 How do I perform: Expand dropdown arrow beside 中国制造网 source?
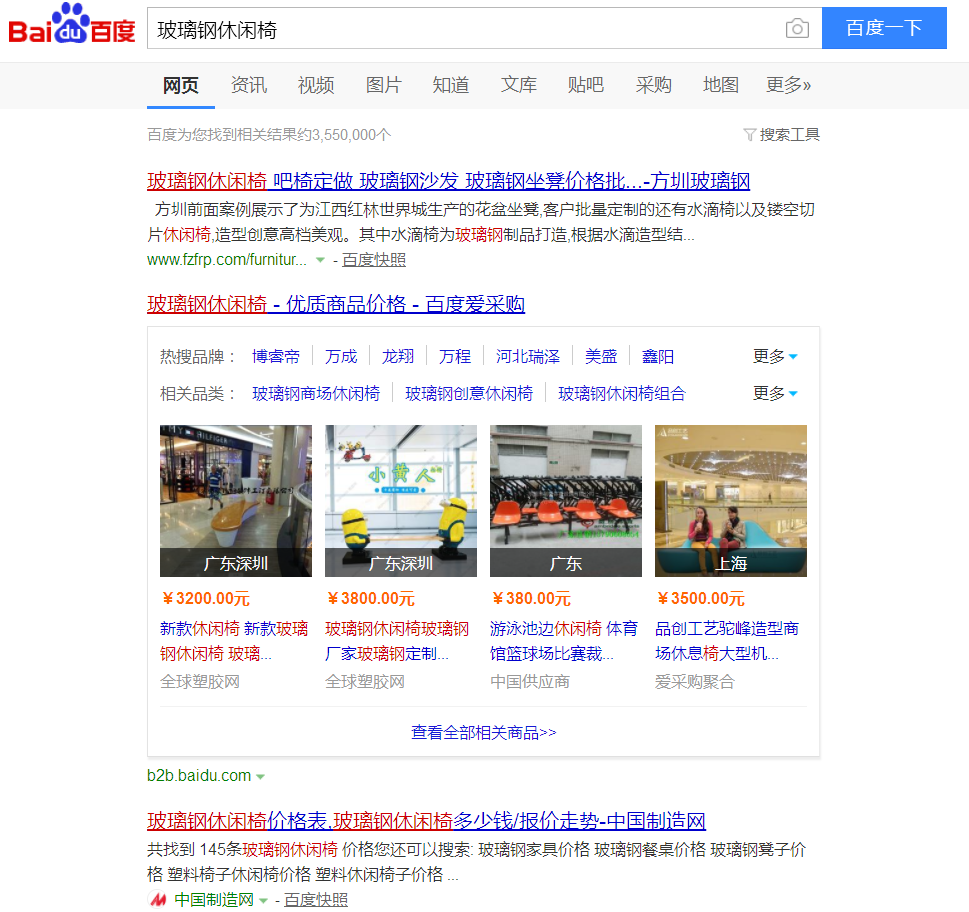[x=263, y=901]
